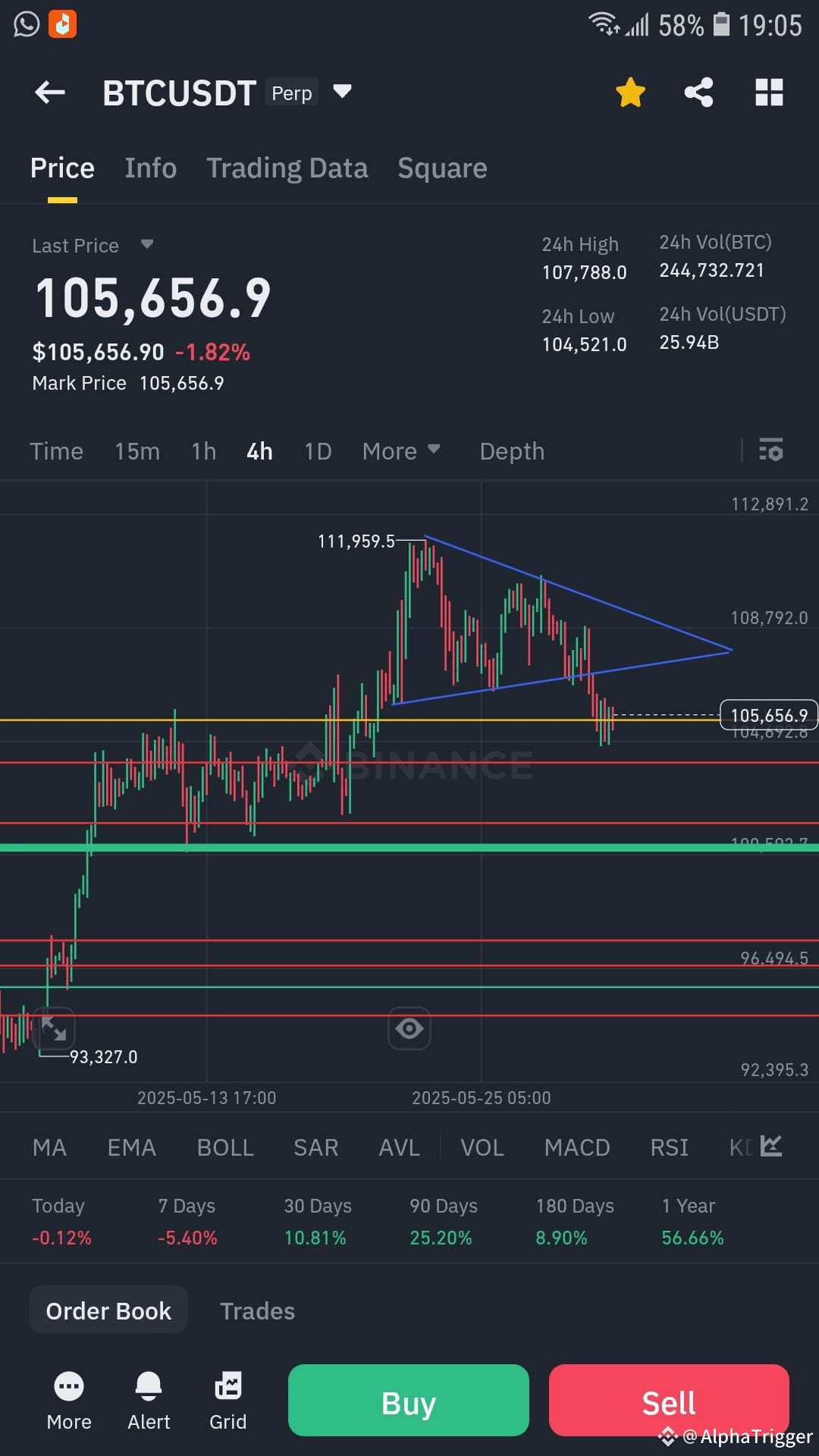Open chart settings icon beside Depth
Viewport: 819px width, 1456px height.
(771, 450)
